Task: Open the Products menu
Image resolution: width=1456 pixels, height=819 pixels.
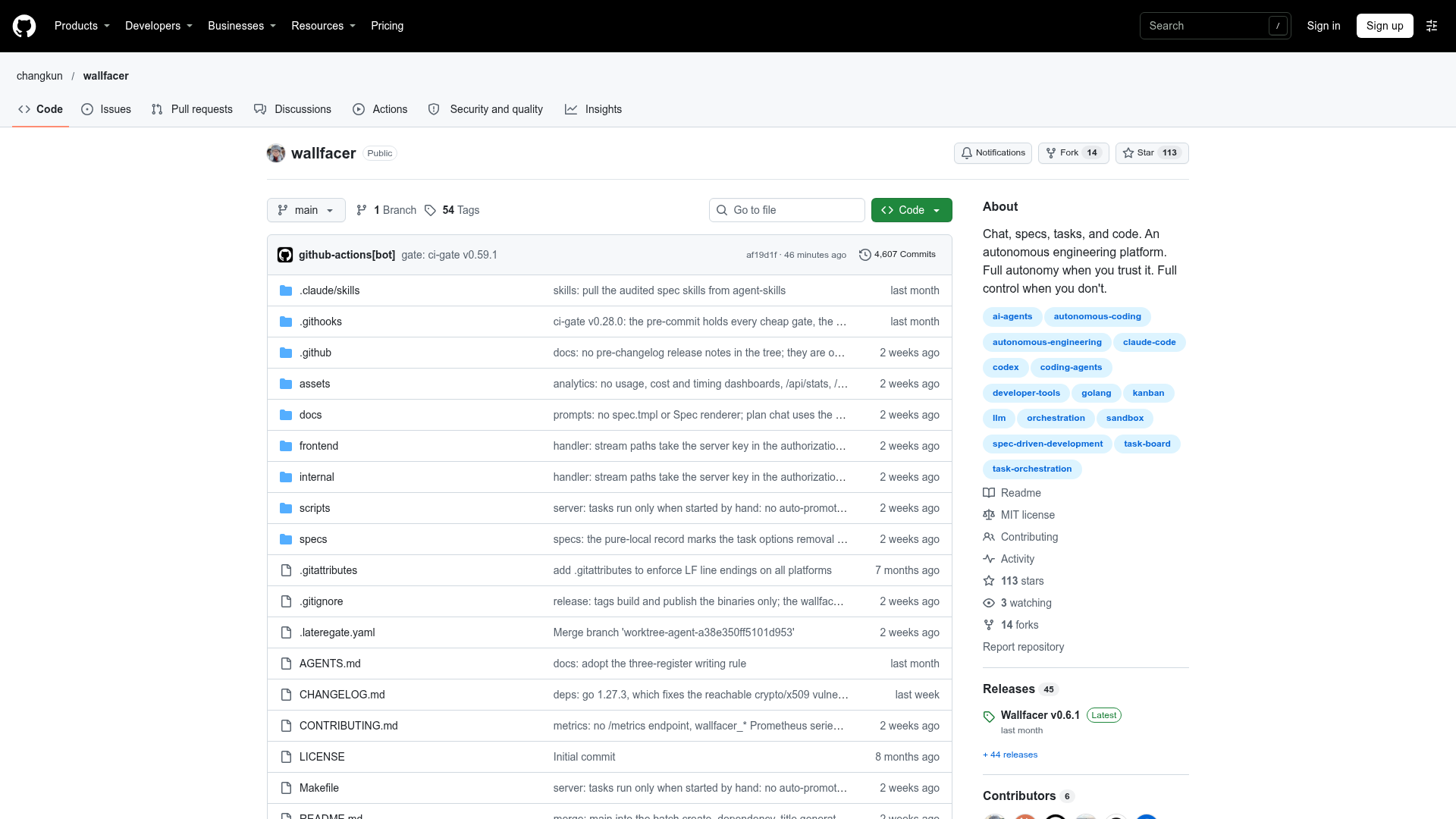Action: (82, 26)
